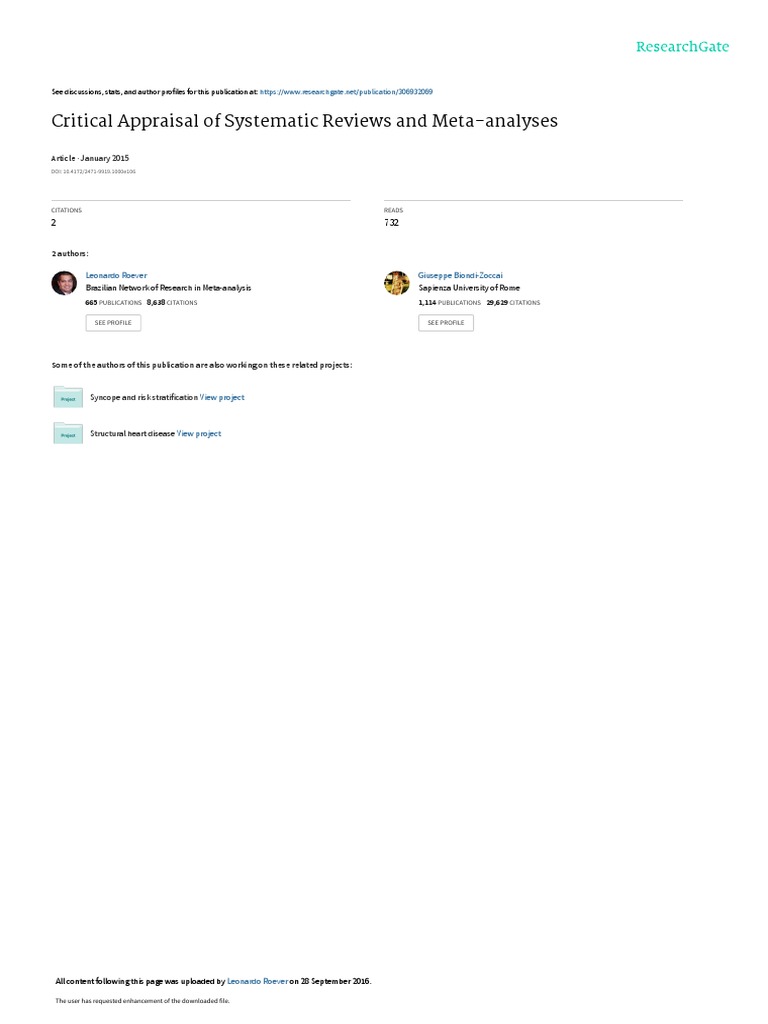Screen dimensions: 768x1024
Task: Open View project link for Syncope and risk stratification
Action: click(x=222, y=397)
